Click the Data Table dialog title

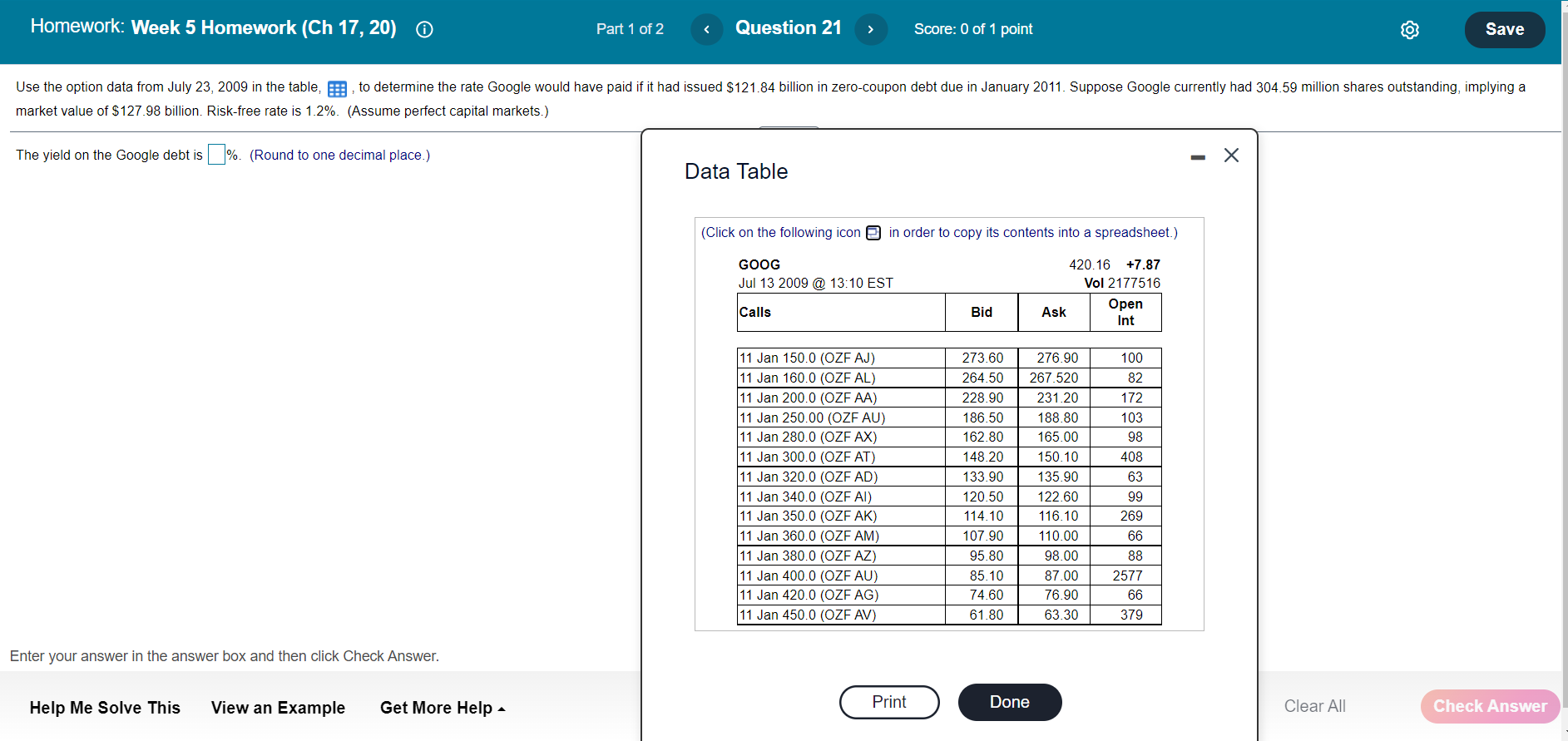click(736, 172)
